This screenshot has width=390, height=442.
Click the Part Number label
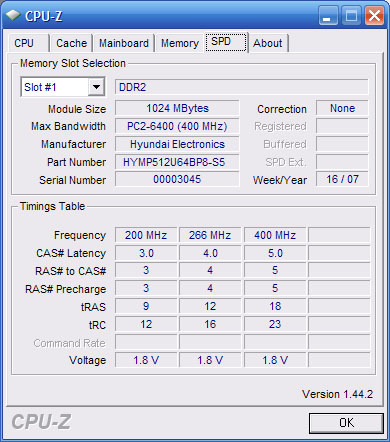tap(77, 162)
